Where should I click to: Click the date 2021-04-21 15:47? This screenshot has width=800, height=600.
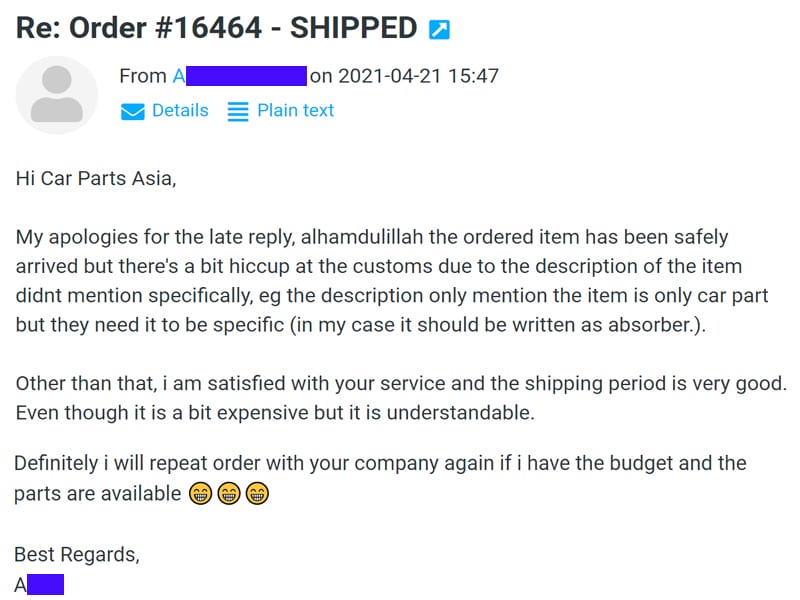point(418,76)
